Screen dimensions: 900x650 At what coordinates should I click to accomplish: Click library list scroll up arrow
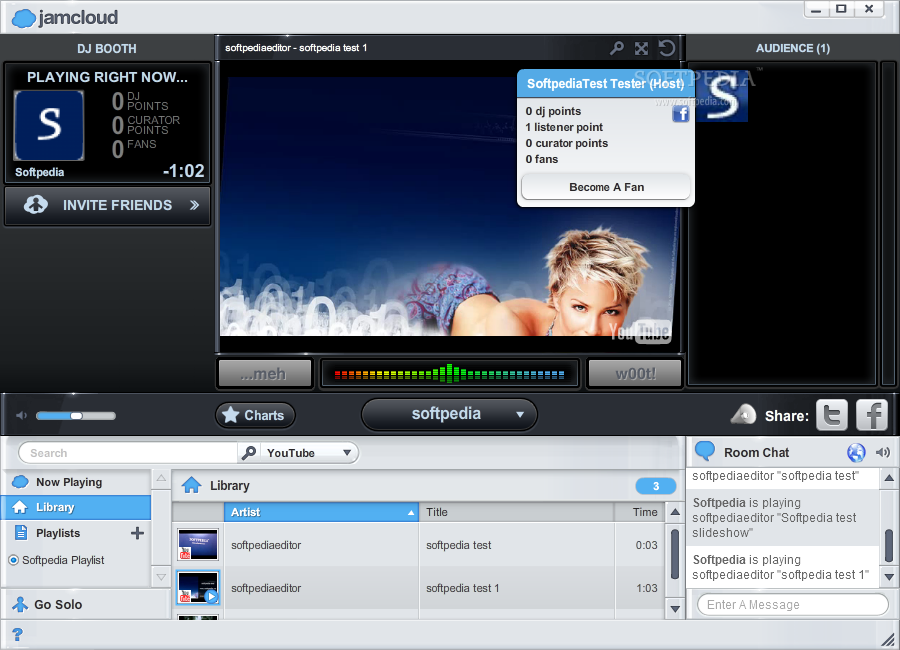(x=676, y=512)
